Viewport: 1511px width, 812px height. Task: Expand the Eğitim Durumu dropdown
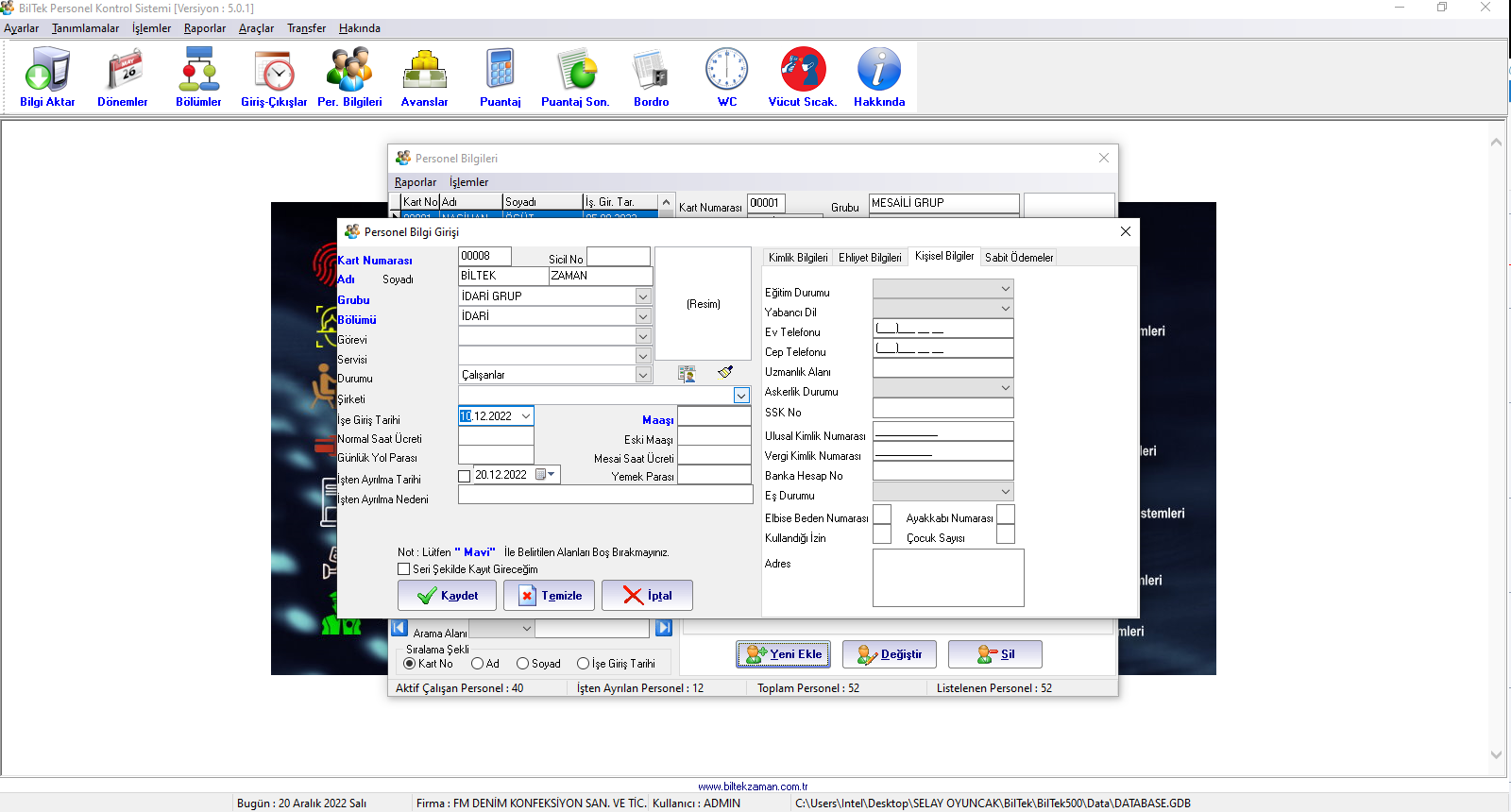(1005, 288)
